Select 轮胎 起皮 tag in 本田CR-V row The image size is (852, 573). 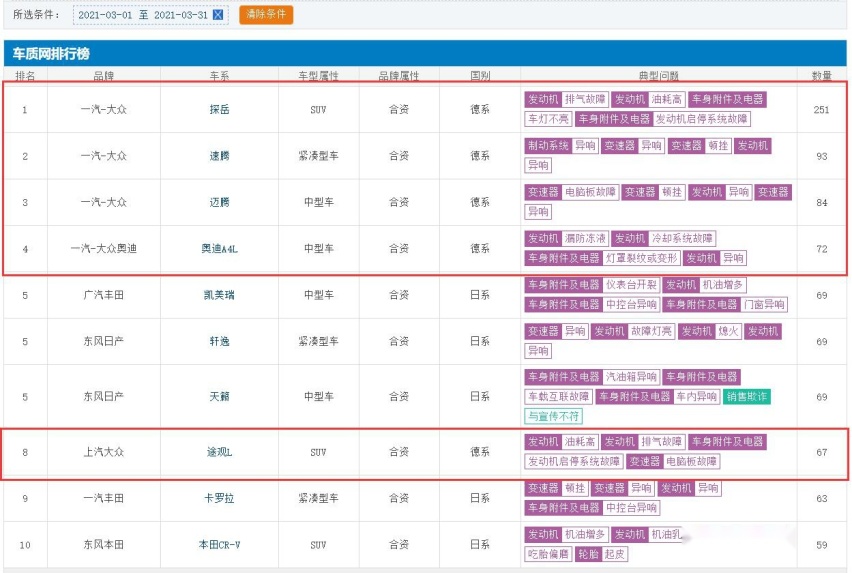coord(601,554)
